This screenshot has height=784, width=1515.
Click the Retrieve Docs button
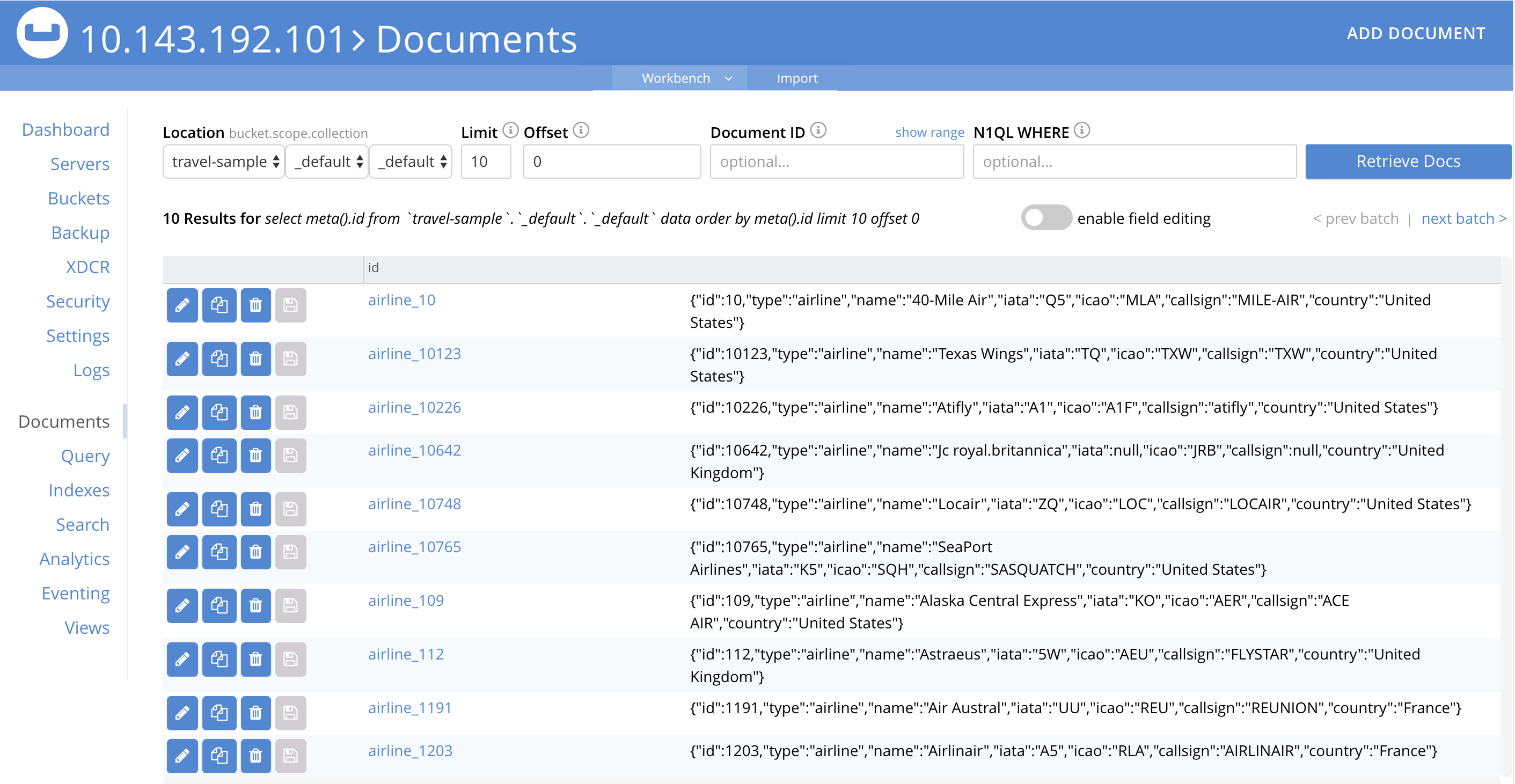[x=1407, y=160]
